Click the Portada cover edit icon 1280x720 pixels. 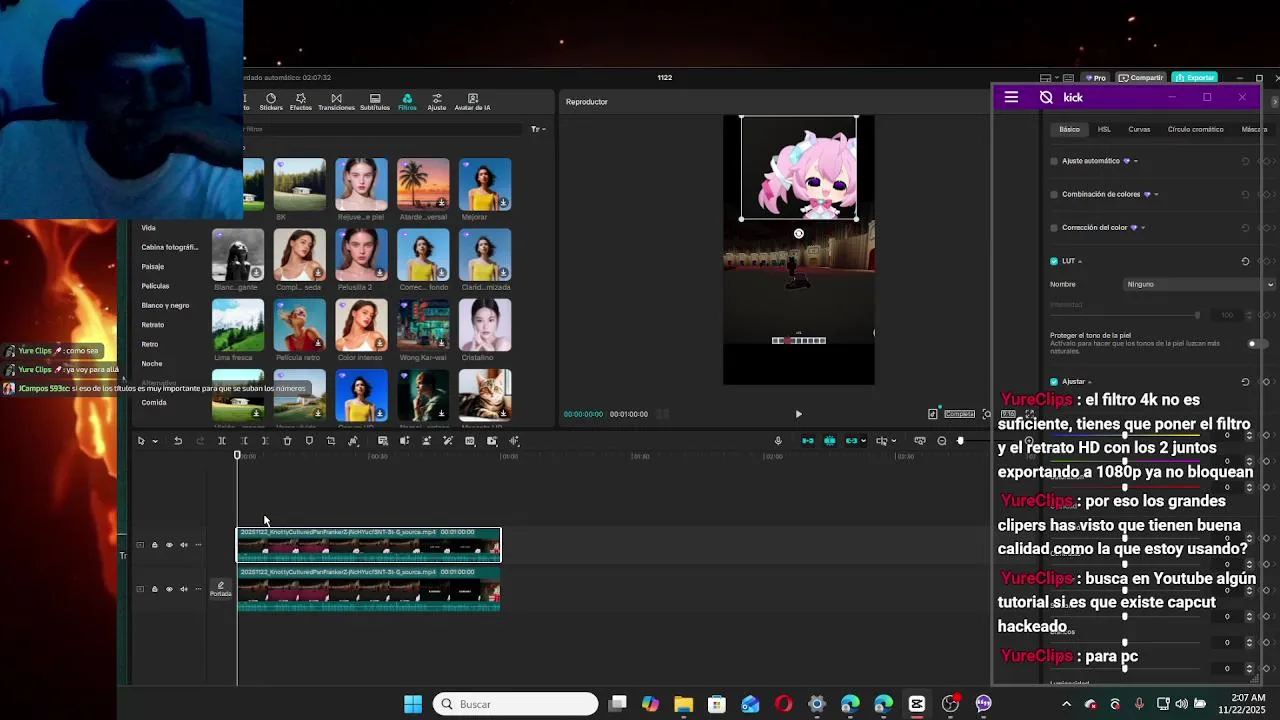pyautogui.click(x=221, y=589)
